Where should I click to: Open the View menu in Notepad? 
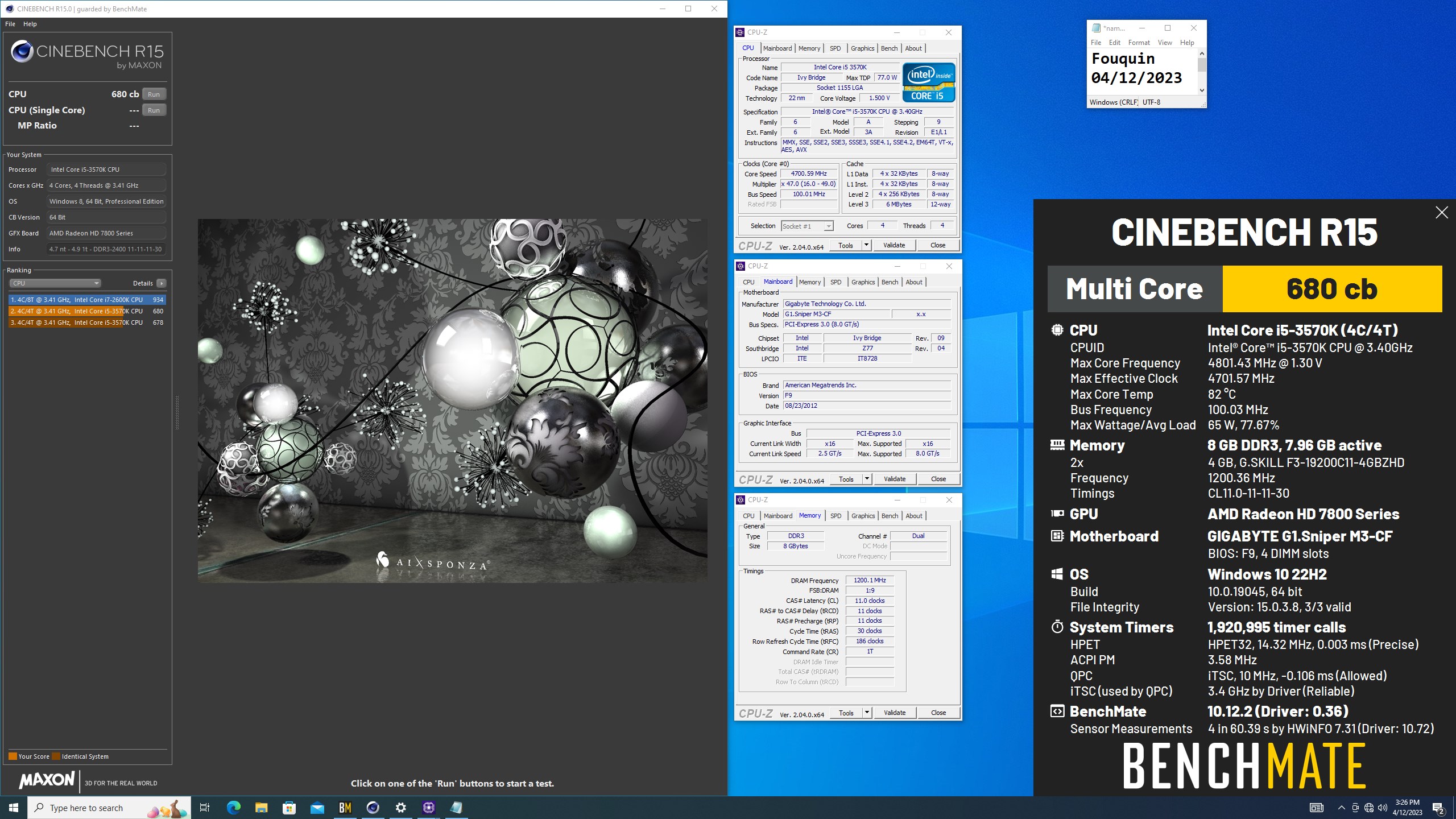pos(1165,43)
